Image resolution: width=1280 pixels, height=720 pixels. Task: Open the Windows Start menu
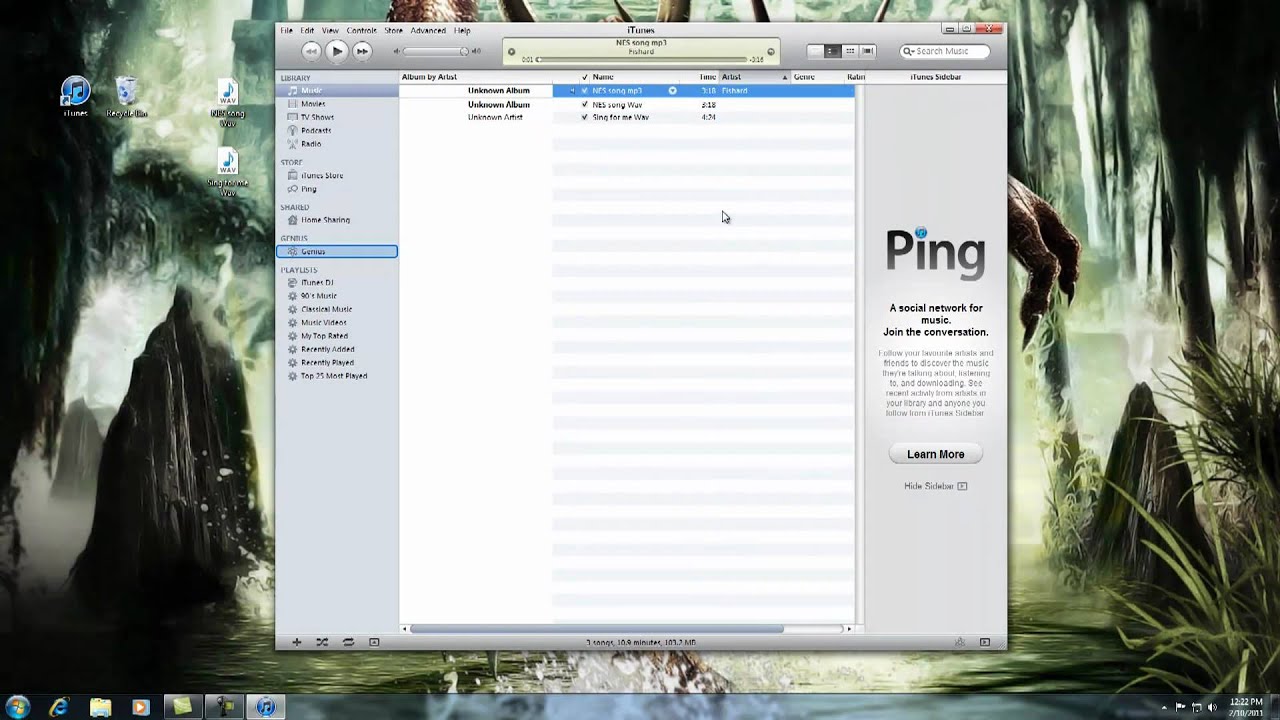[17, 707]
